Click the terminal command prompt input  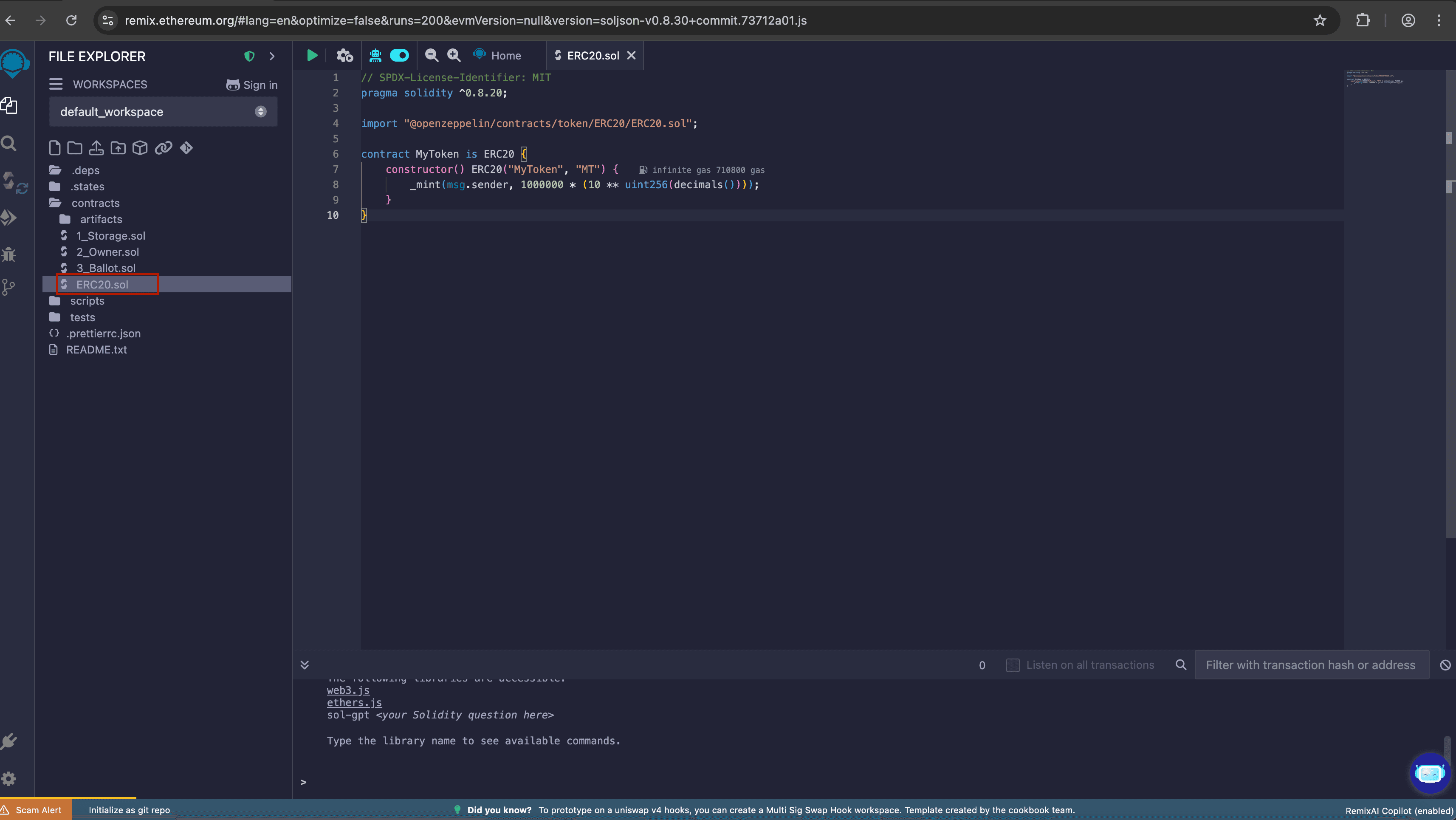pyautogui.click(x=870, y=782)
